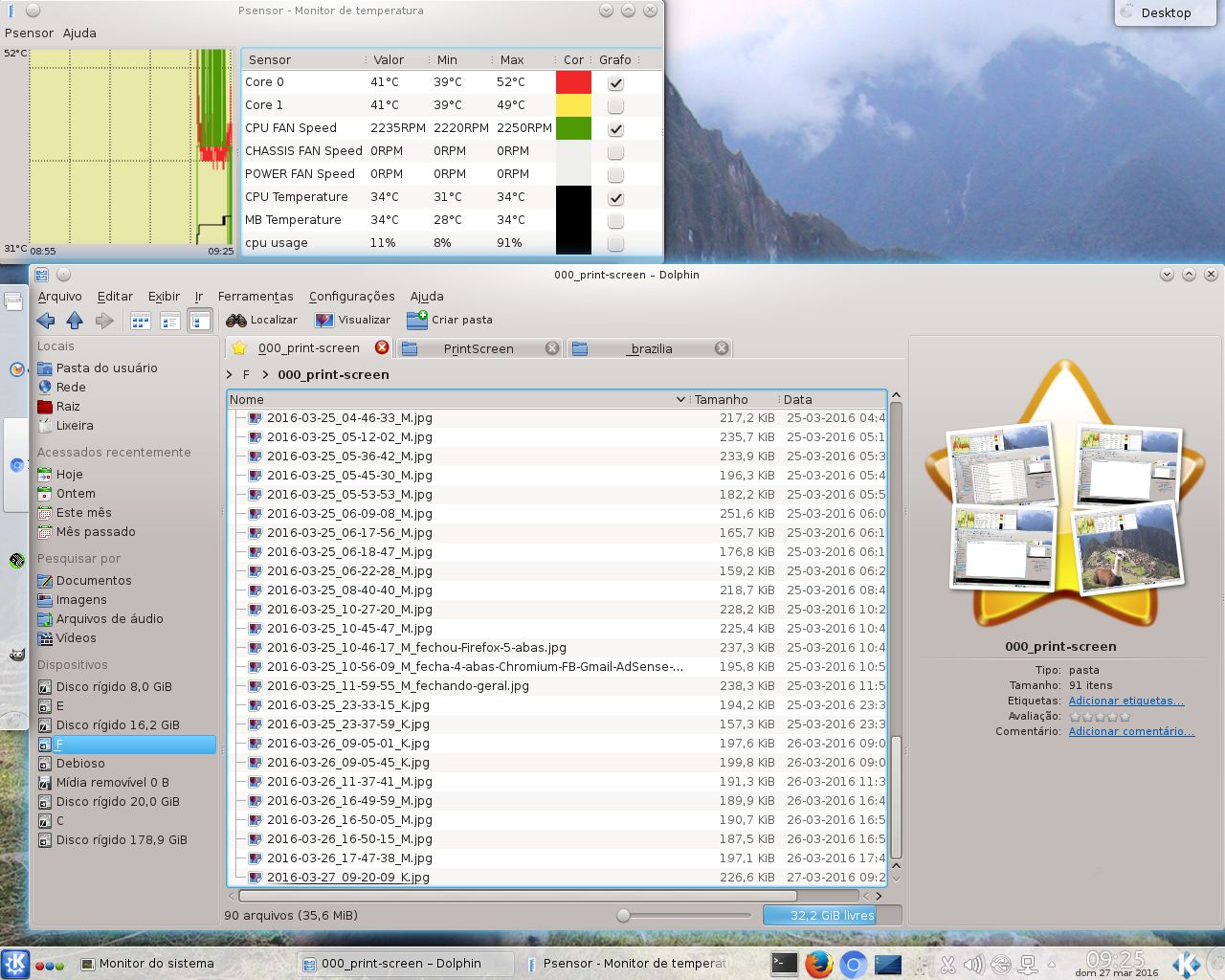Click the Adicionar comentário link

[1131, 731]
